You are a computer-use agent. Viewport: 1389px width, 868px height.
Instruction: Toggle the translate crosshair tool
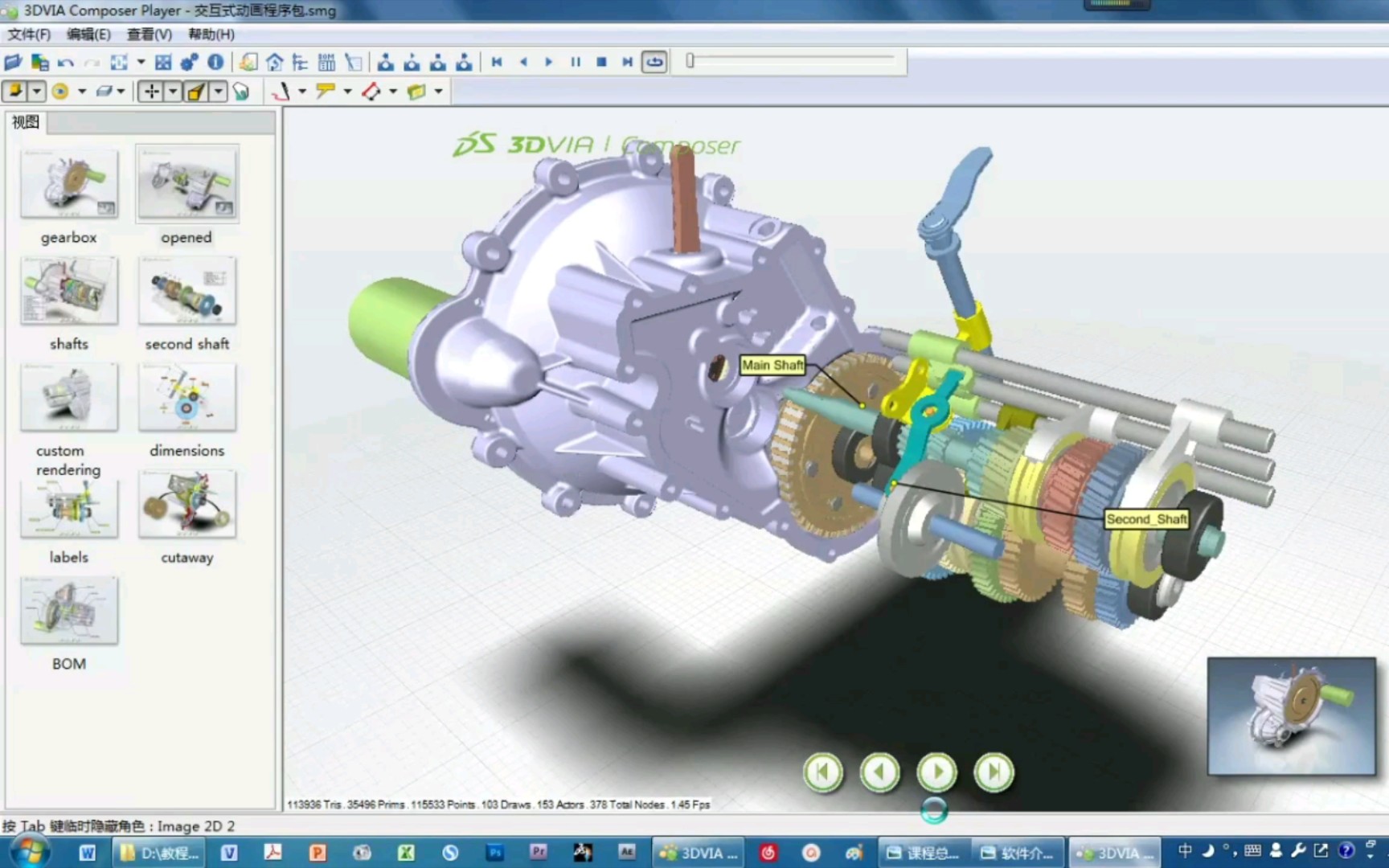pyautogui.click(x=151, y=92)
